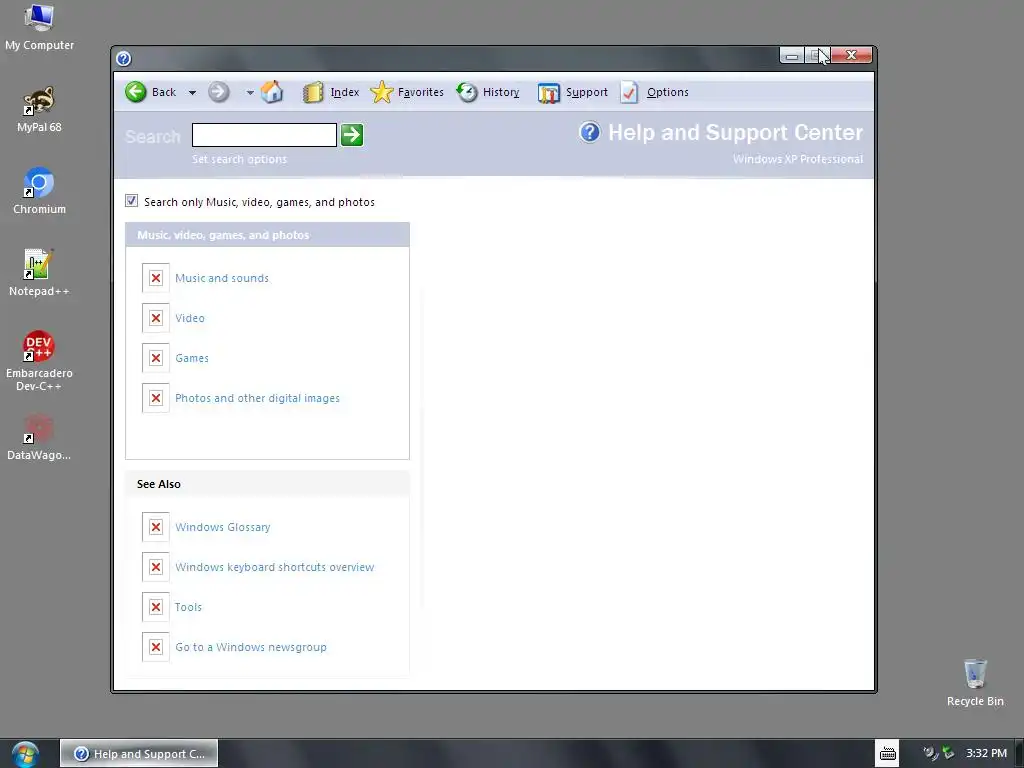Click the icon beside Video
1024x768 pixels.
pos(155,318)
